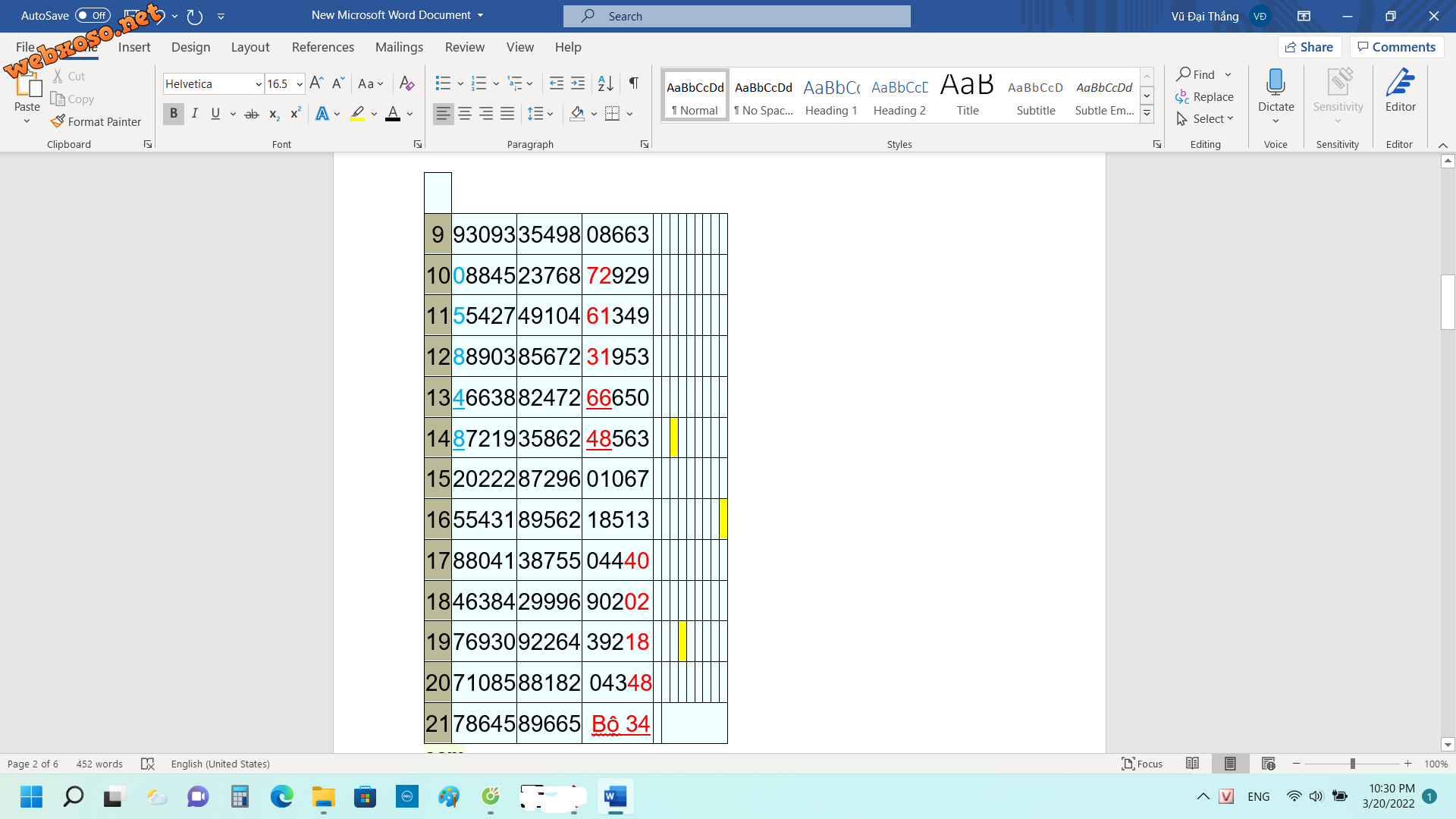Open Ribbon Display Options

[1304, 16]
